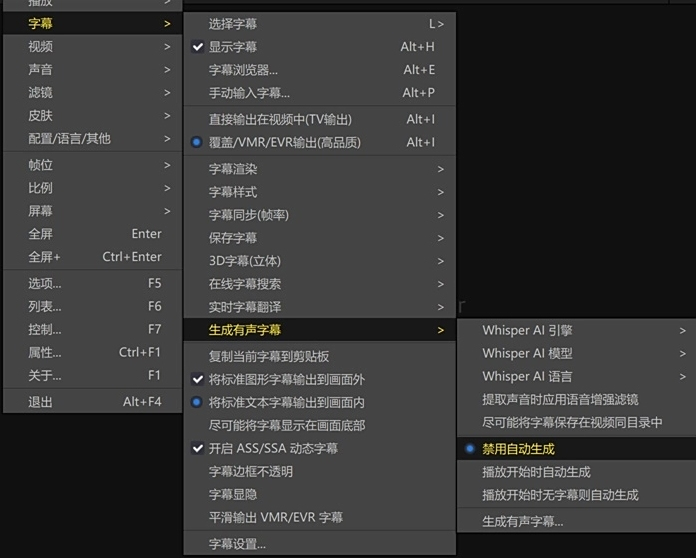This screenshot has width=696, height=558.
Task: Open 字幕设置... at the menu bottom
Action: (237, 544)
